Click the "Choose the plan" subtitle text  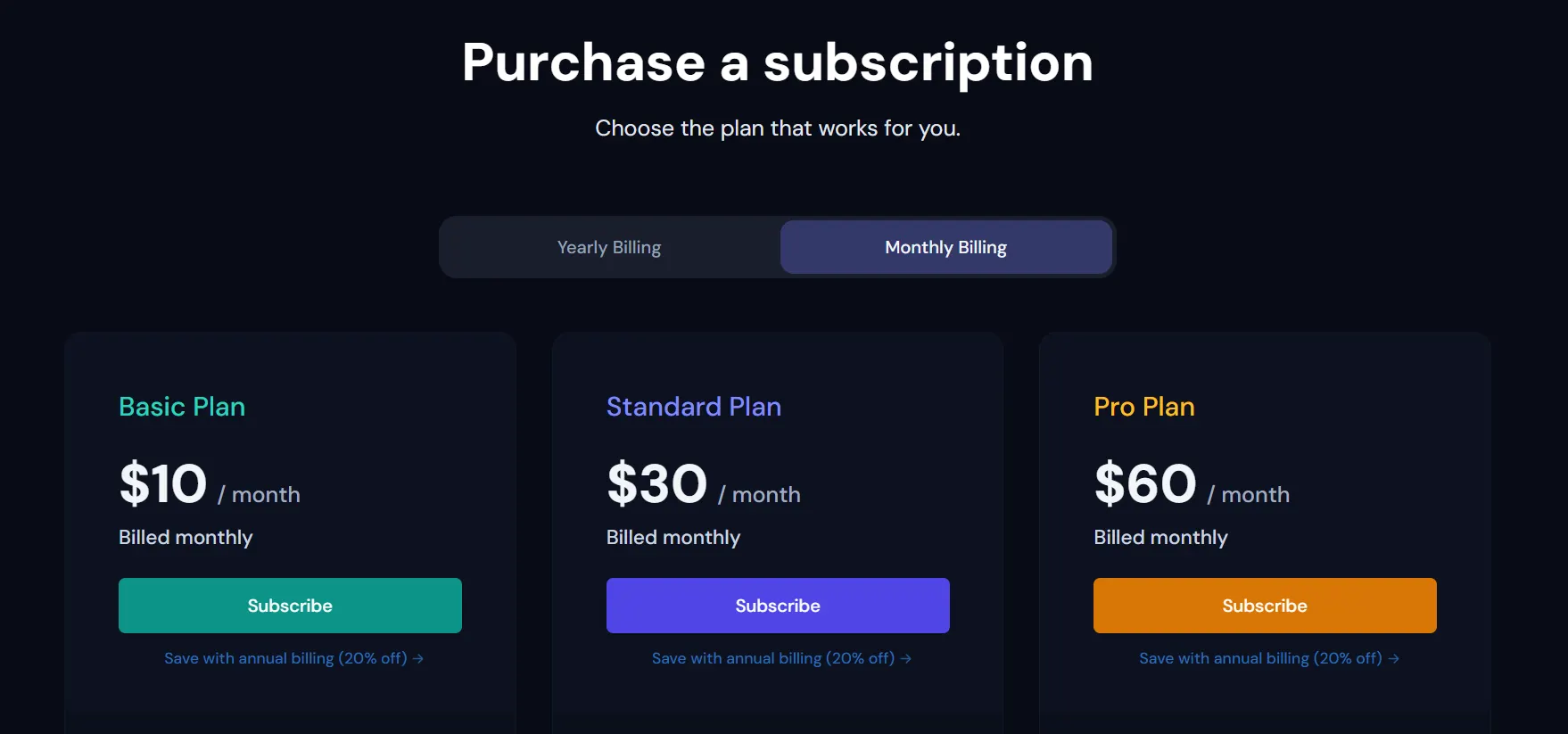pos(778,128)
